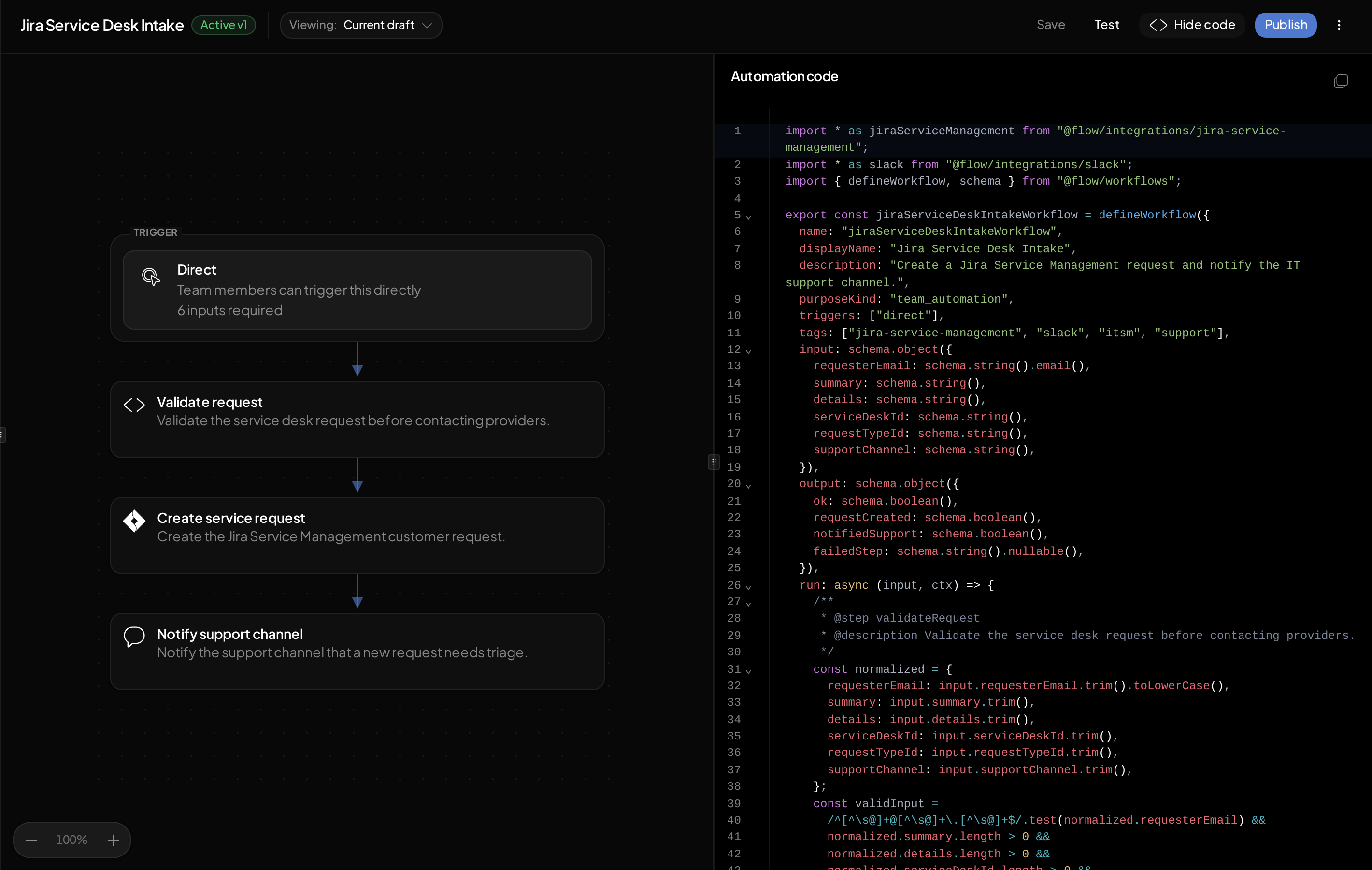Zoom in with the plus icon

click(114, 840)
